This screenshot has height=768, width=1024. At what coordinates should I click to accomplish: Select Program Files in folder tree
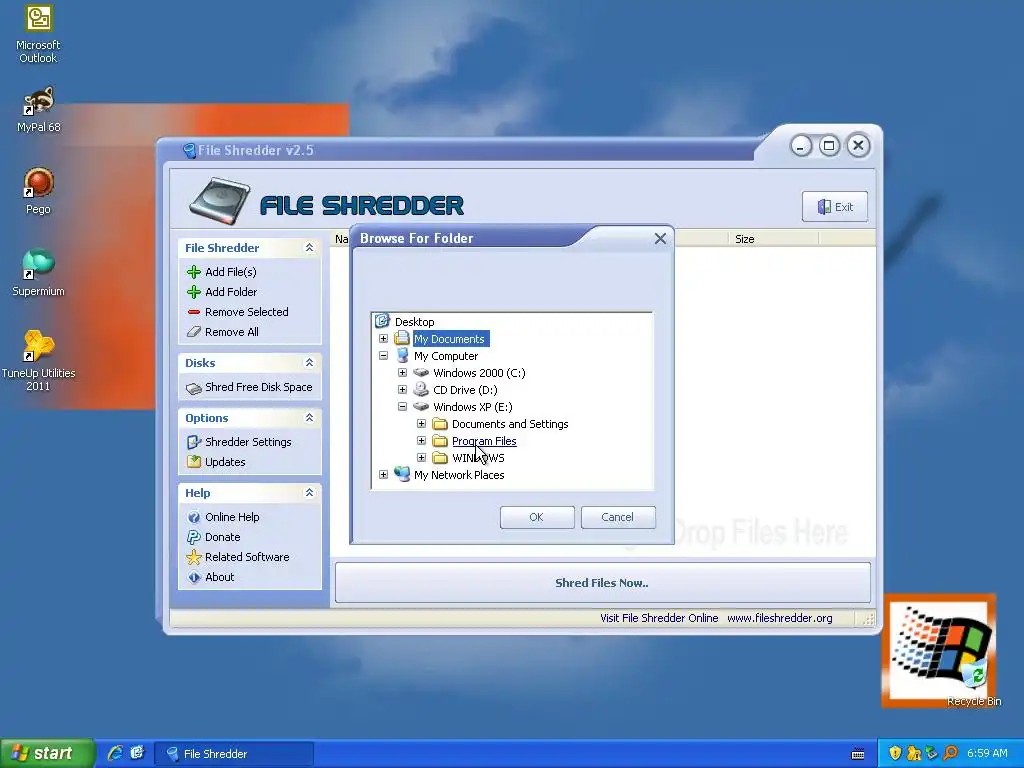click(x=484, y=441)
